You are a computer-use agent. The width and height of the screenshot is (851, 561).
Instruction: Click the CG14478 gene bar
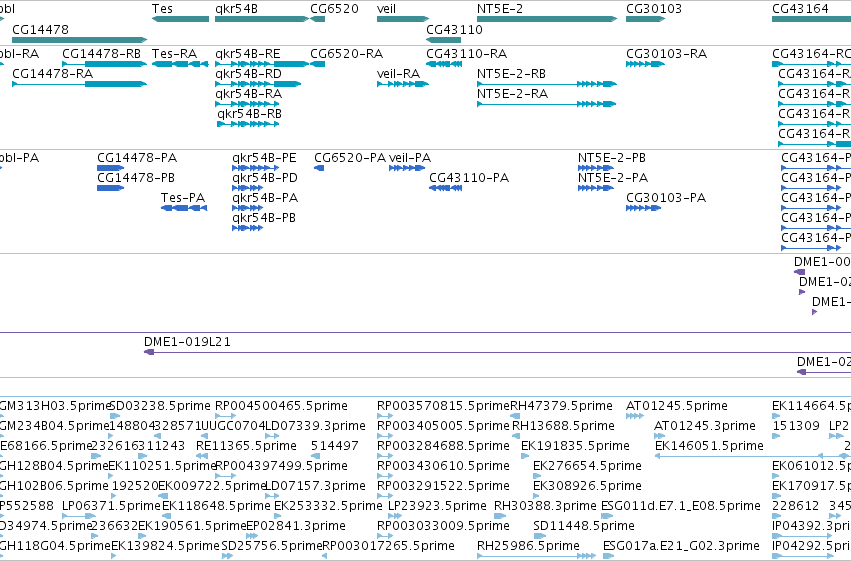point(79,40)
